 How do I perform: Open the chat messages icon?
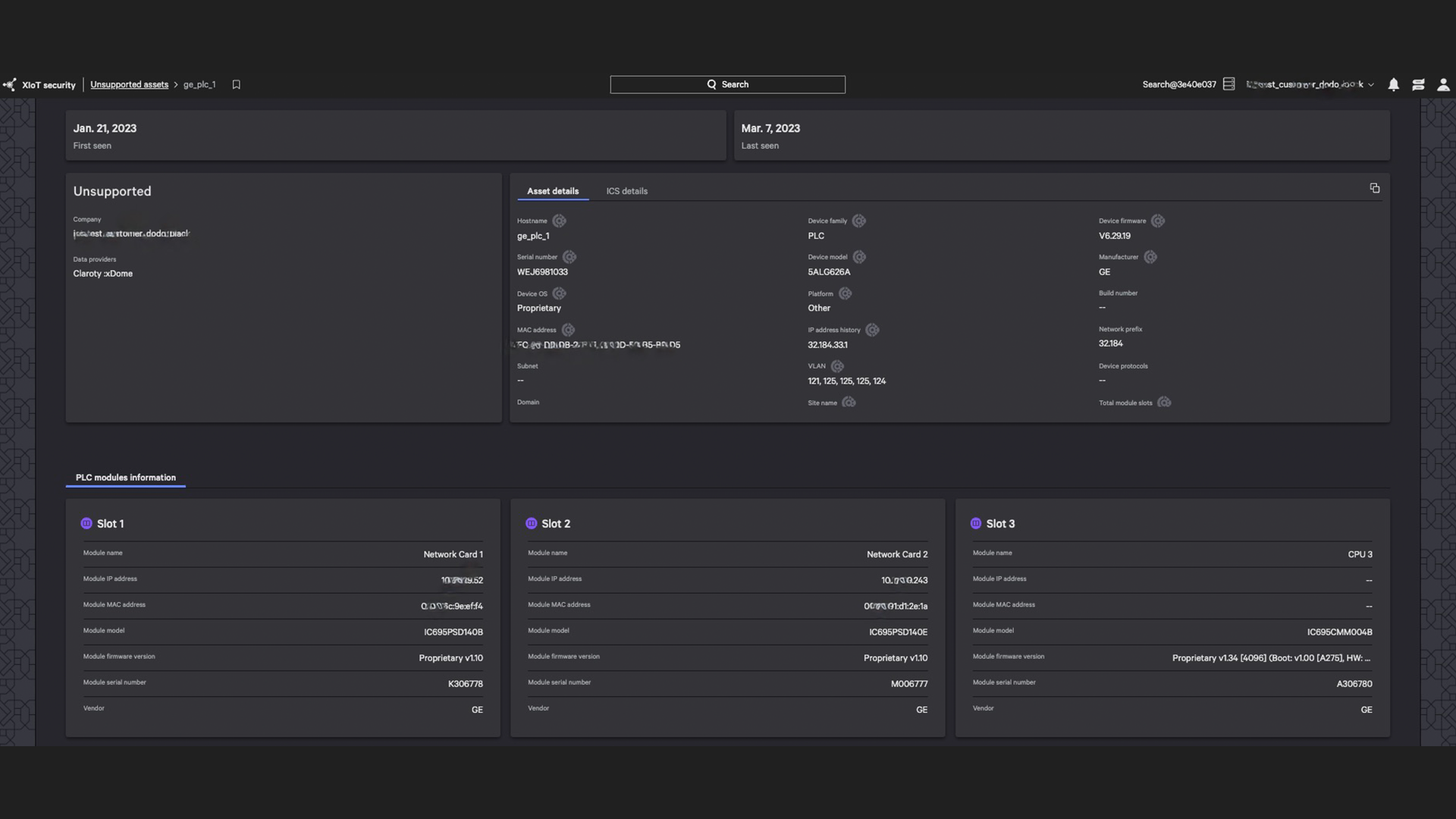(1418, 85)
